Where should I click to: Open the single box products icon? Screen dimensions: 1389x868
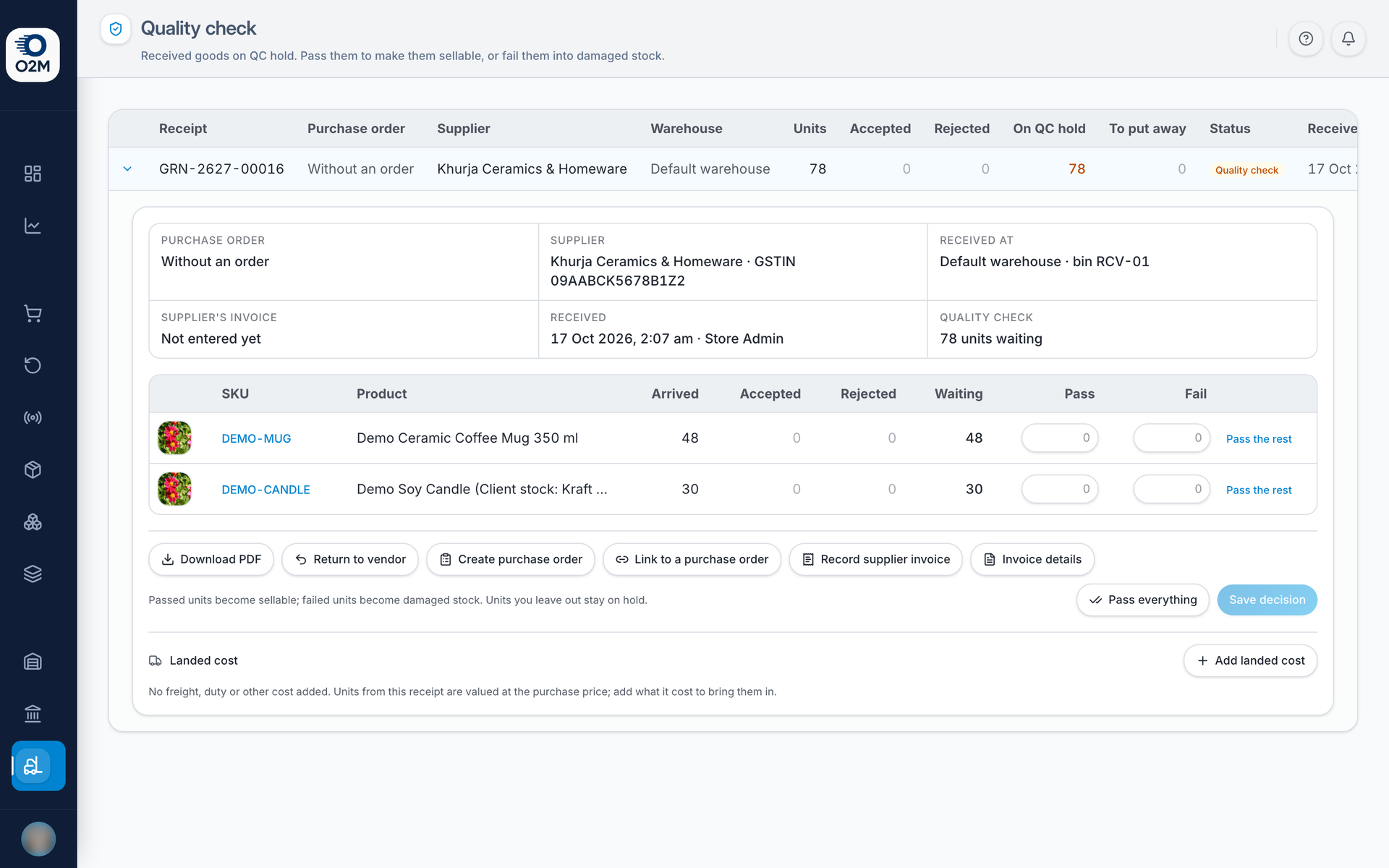click(x=33, y=469)
